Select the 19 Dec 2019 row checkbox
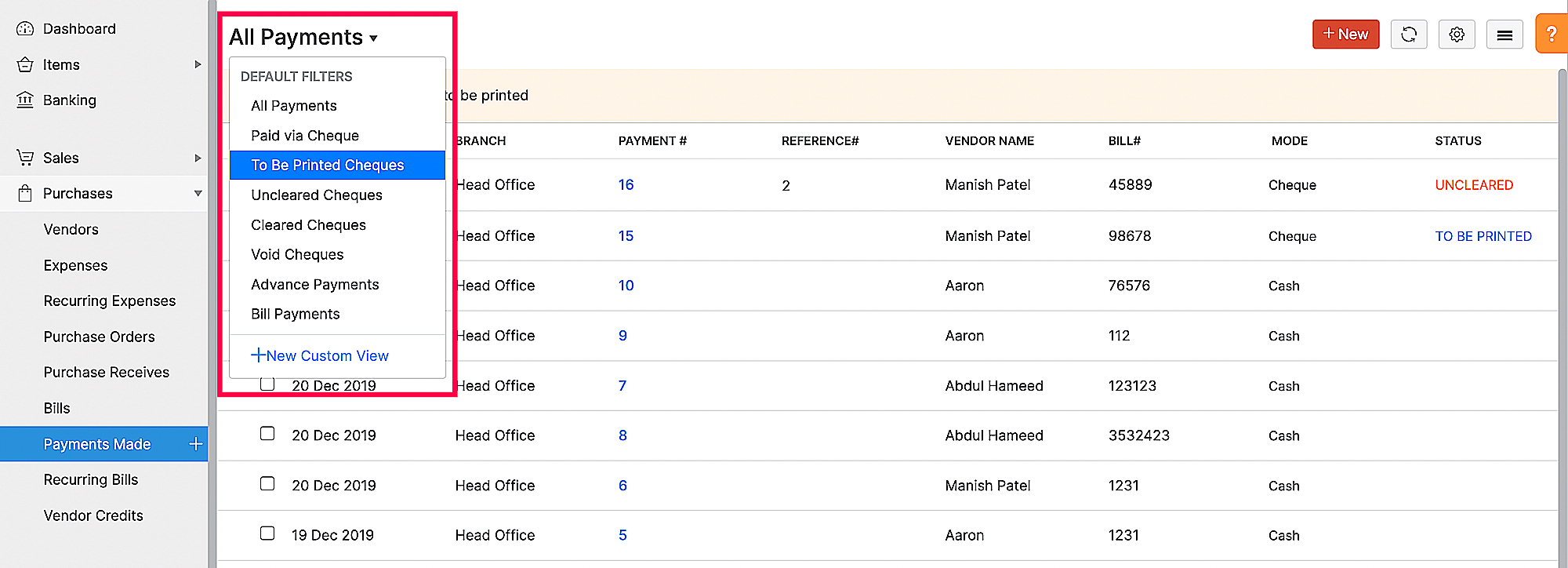Screen dimensions: 1568x568 tap(267, 533)
